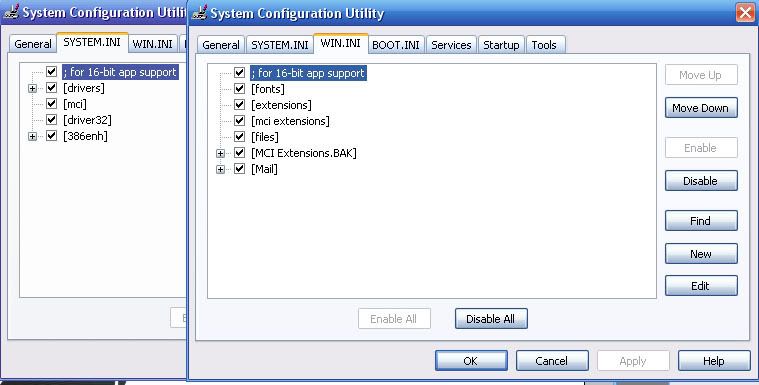The width and height of the screenshot is (759, 385).
Task: Click the Edit button
Action: [701, 286]
